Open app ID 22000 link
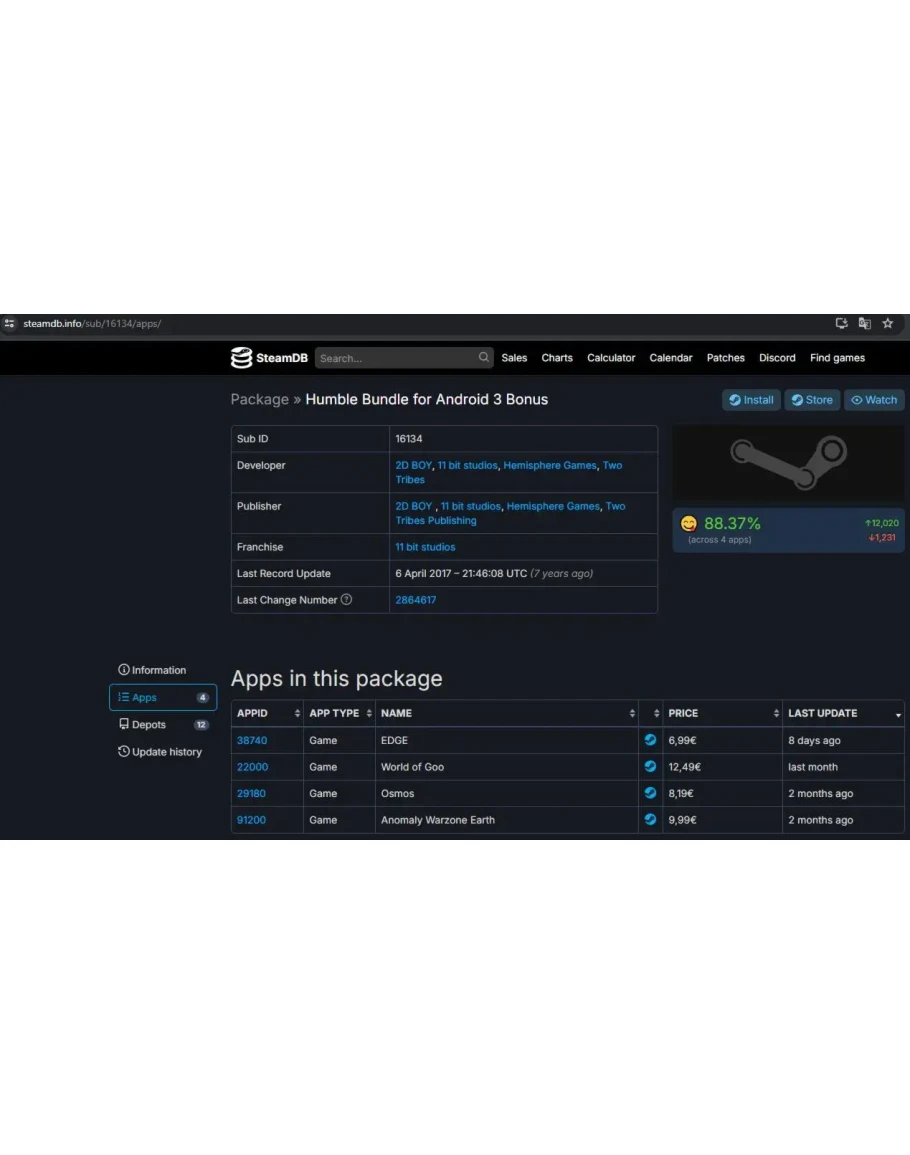910x1155 pixels. point(252,767)
